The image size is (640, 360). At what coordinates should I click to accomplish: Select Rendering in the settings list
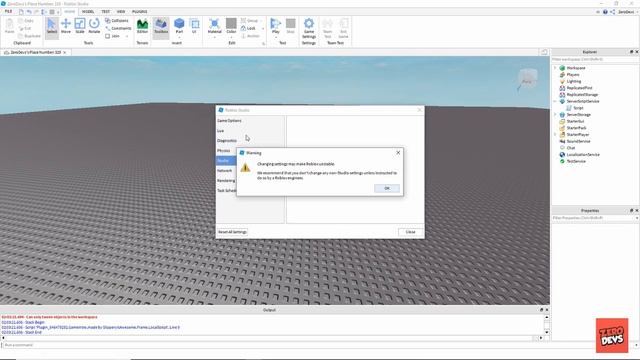click(226, 180)
